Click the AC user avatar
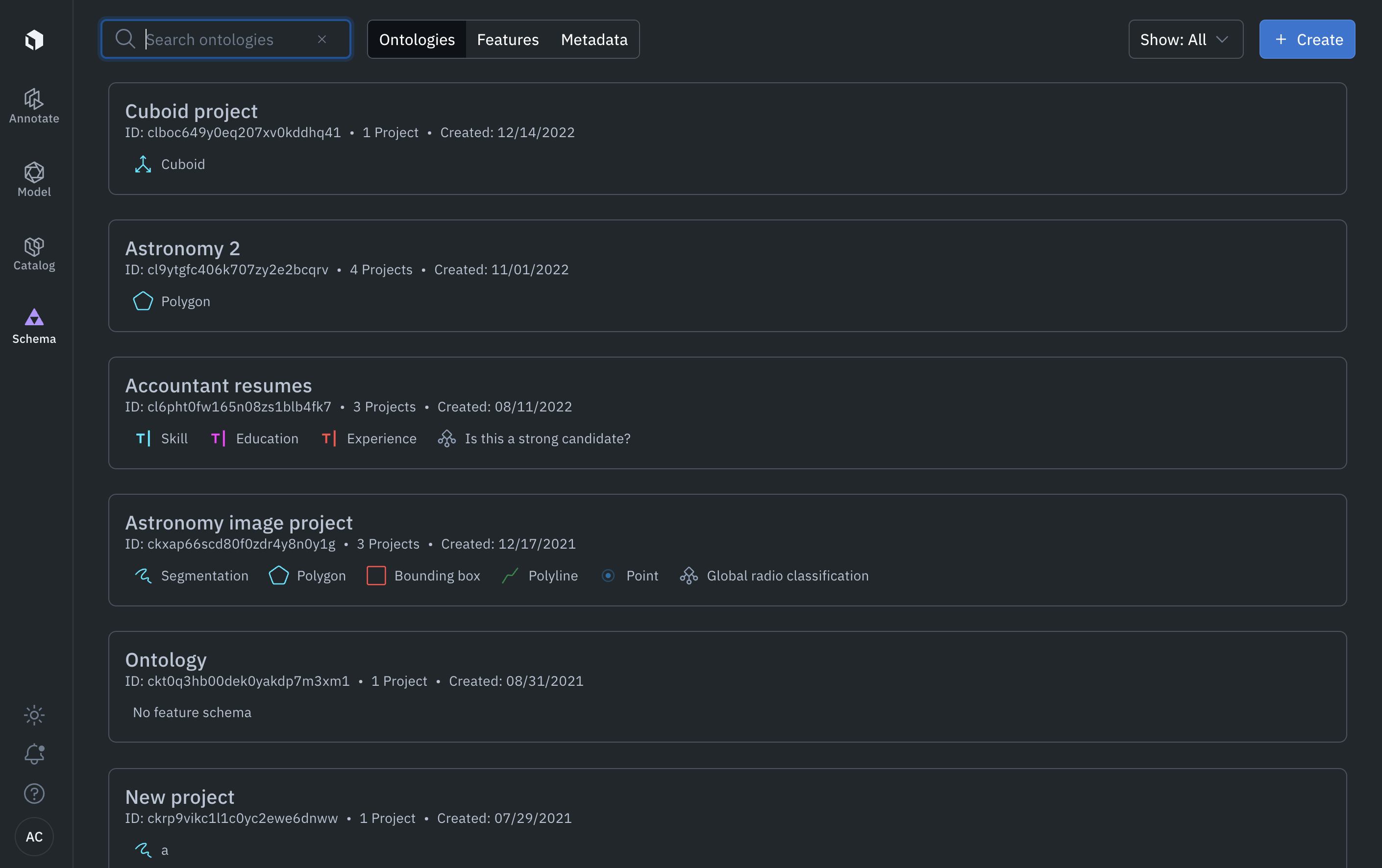 tap(34, 837)
